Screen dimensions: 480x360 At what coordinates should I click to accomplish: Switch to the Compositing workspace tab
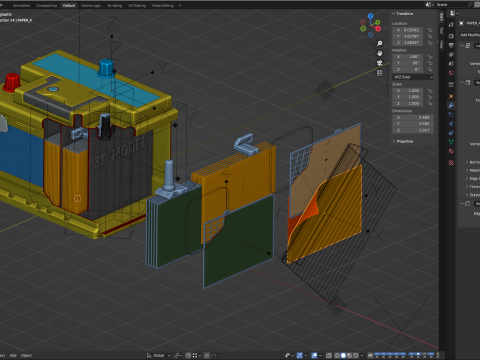pyautogui.click(x=46, y=5)
